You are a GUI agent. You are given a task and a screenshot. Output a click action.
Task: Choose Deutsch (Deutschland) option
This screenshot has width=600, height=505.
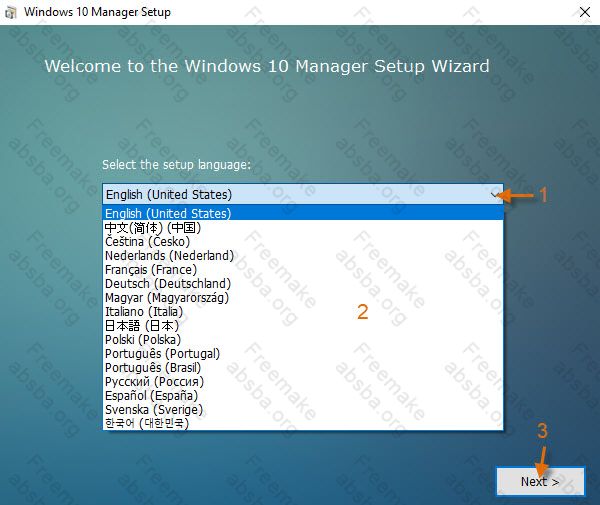(303, 283)
